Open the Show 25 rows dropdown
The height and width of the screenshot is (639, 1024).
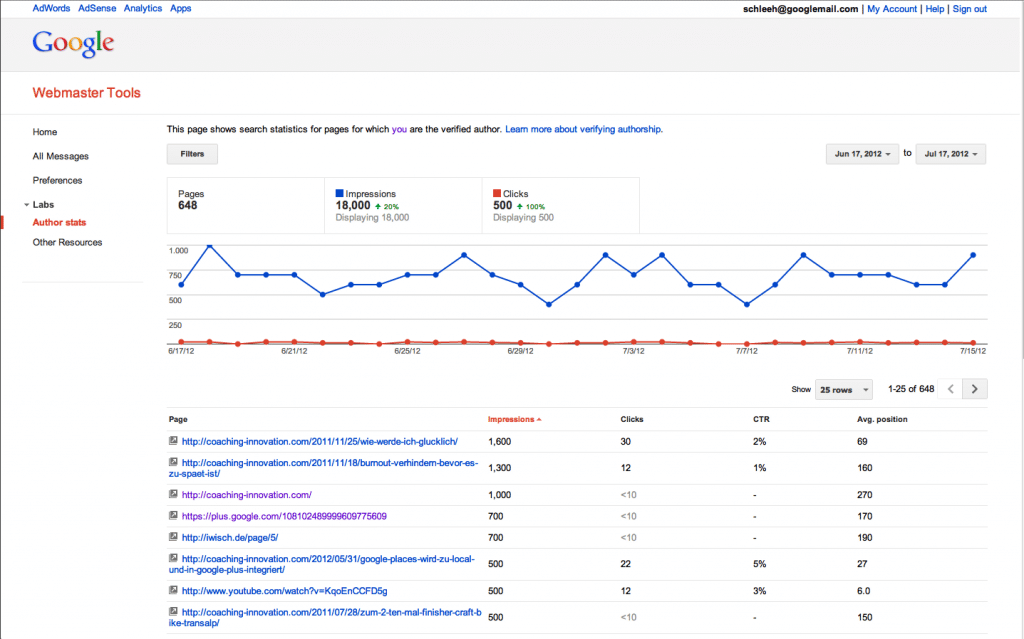[x=844, y=389]
